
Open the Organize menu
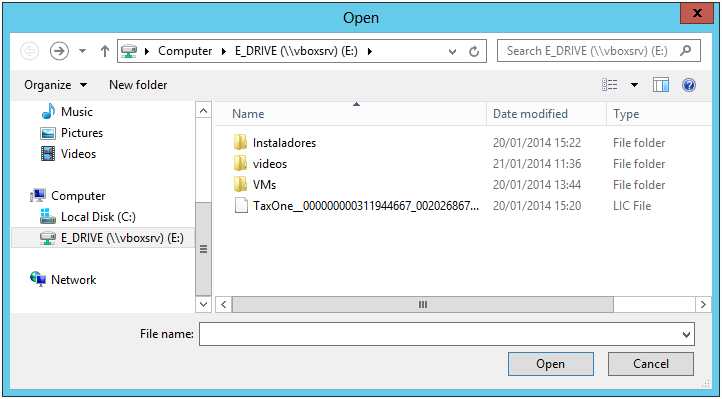coord(55,85)
